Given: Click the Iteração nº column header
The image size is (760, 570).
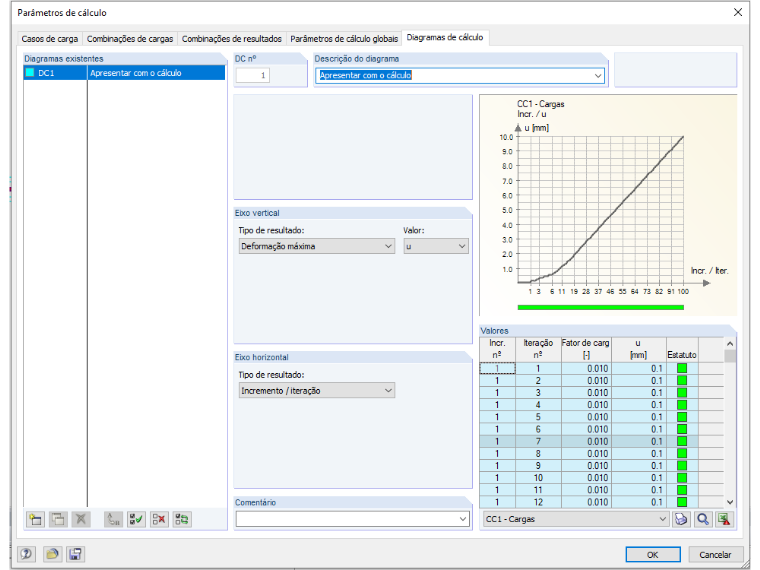Looking at the screenshot, I should coord(538,349).
